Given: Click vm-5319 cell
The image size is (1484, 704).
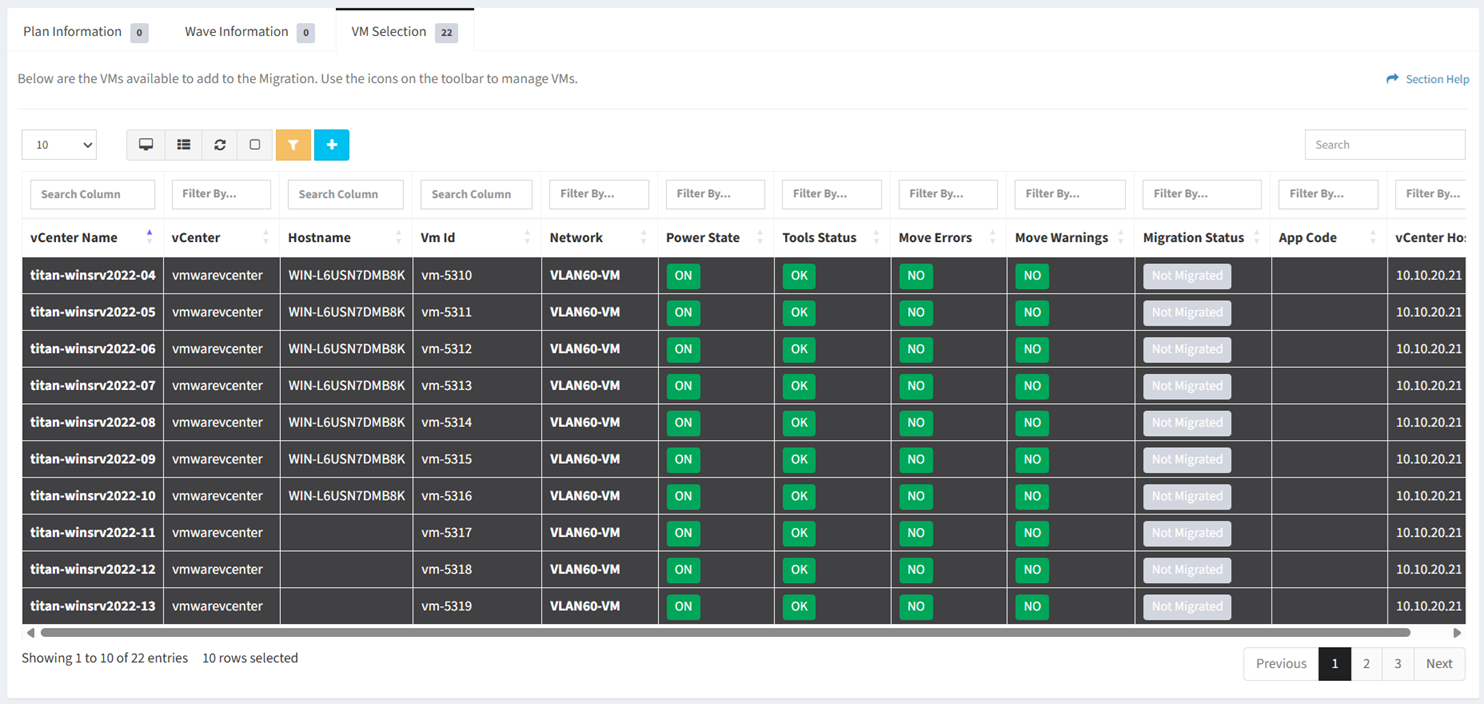Looking at the screenshot, I should [x=476, y=606].
